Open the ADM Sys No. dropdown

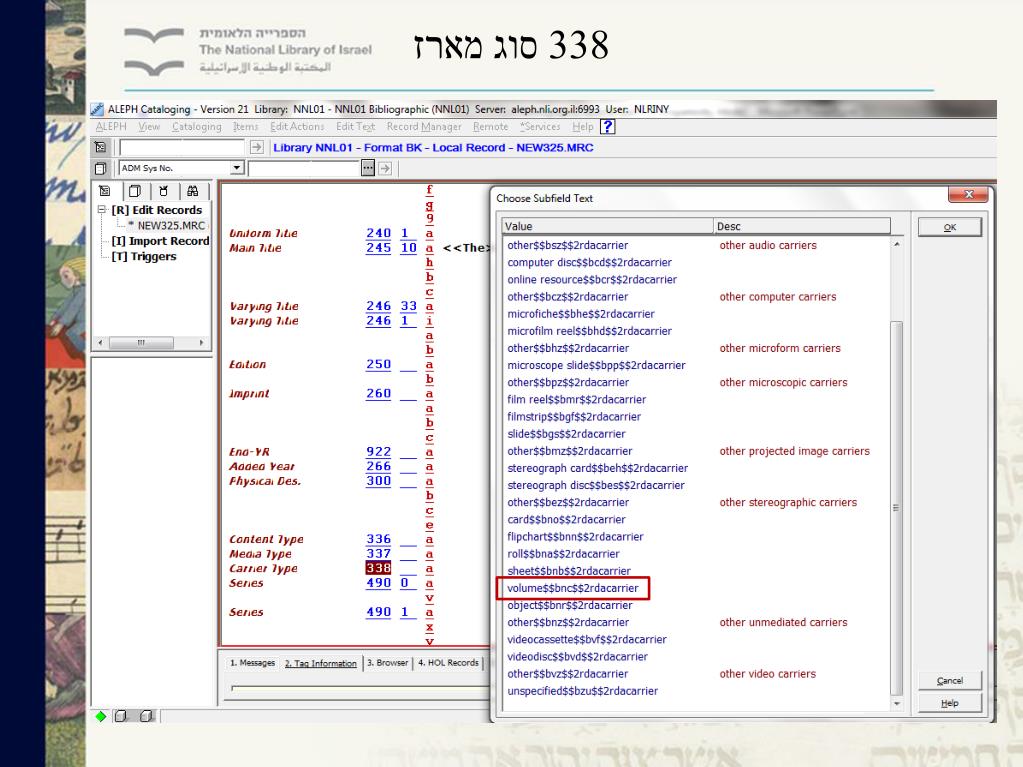pyautogui.click(x=237, y=168)
